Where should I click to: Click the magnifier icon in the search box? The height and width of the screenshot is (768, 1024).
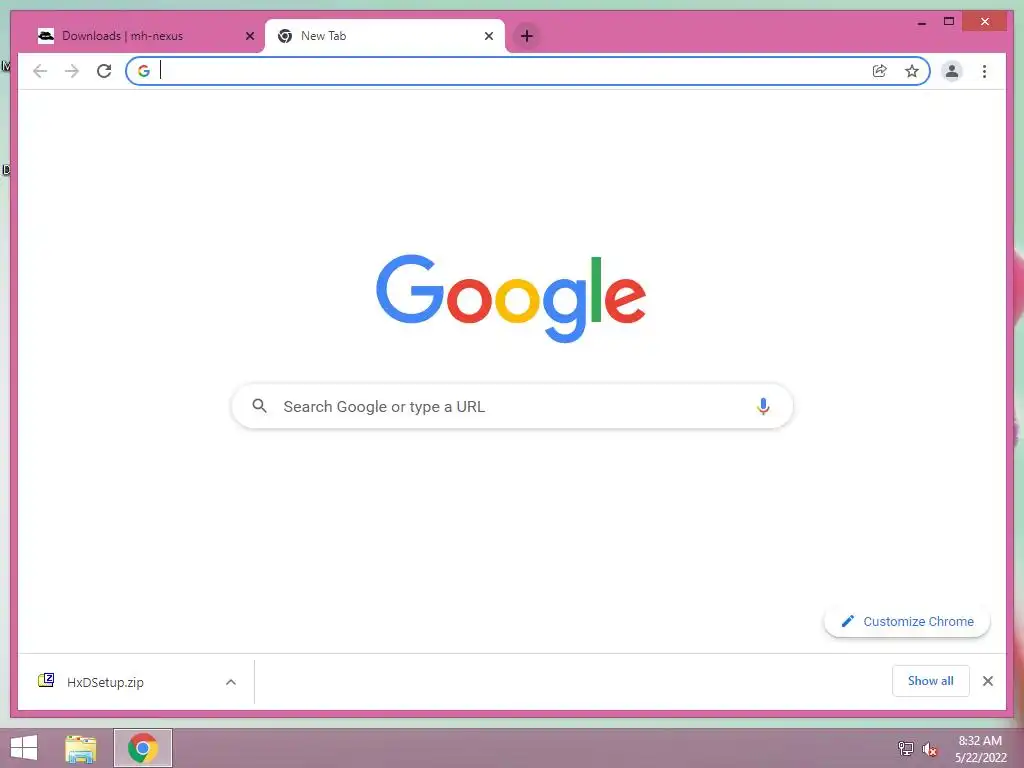pyautogui.click(x=259, y=406)
